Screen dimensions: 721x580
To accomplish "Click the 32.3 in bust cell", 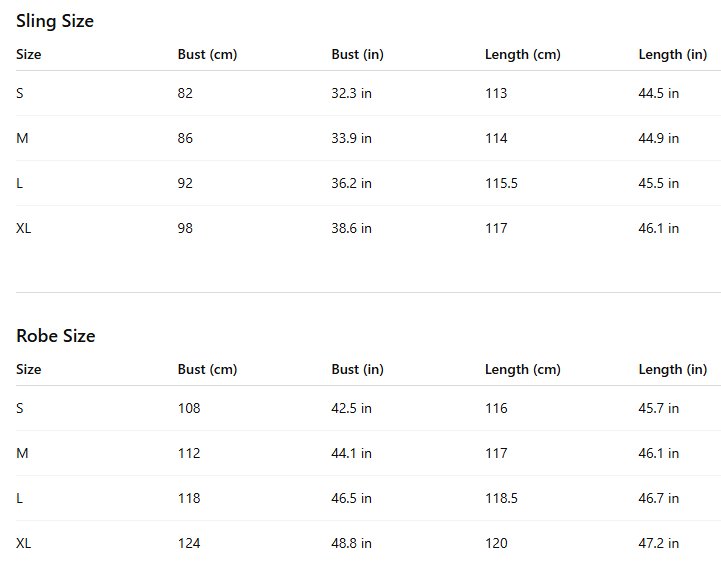I will point(351,93).
